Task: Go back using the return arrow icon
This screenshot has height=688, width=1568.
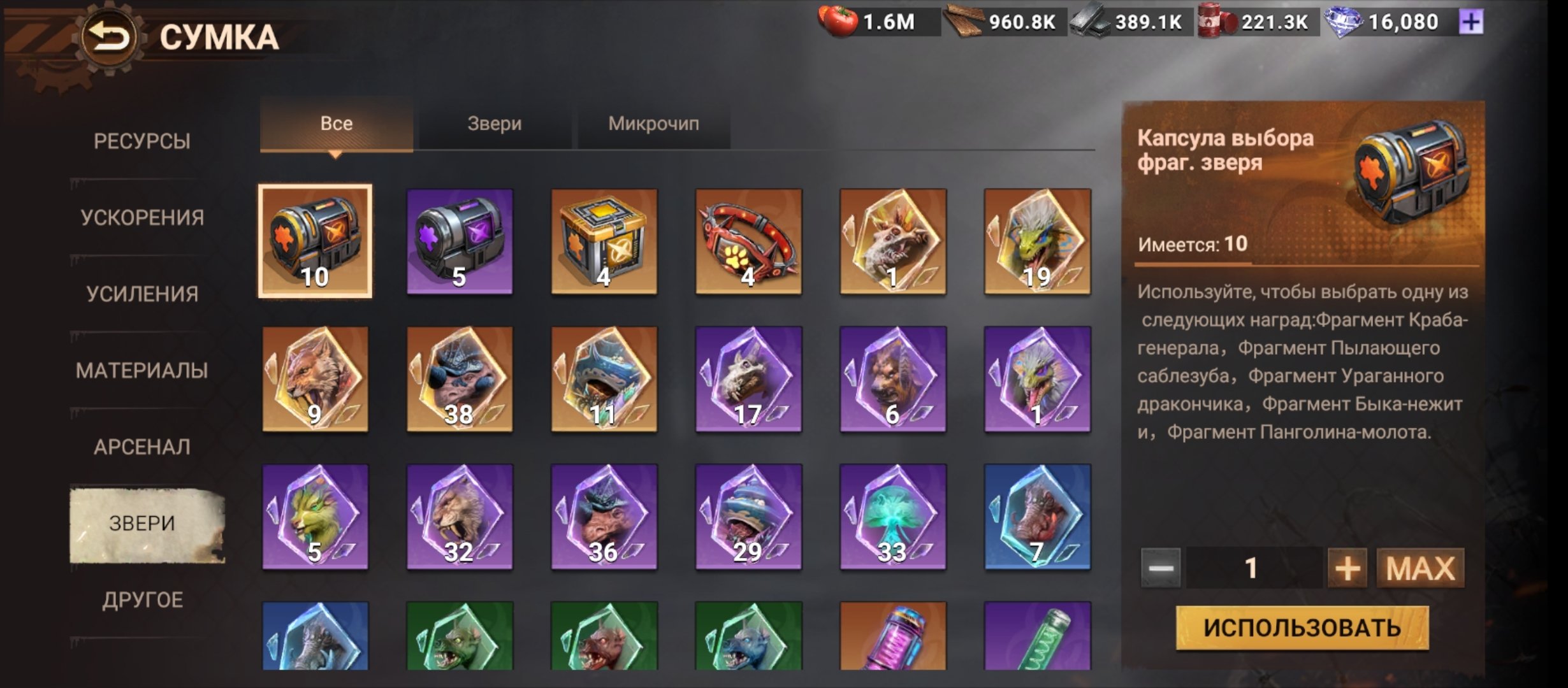Action: pos(108,36)
